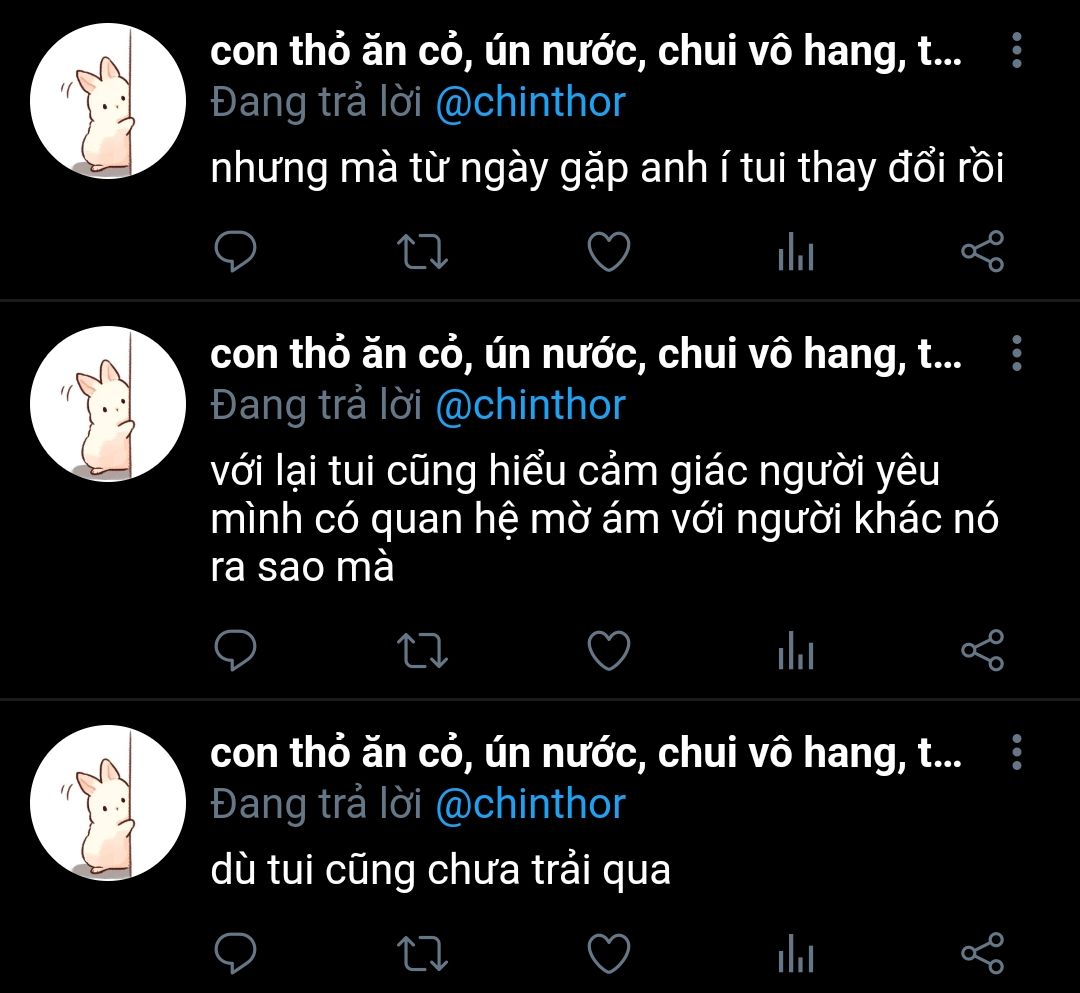Share the middle tweet about 'ra sao mà'
The height and width of the screenshot is (993, 1080).
point(982,650)
